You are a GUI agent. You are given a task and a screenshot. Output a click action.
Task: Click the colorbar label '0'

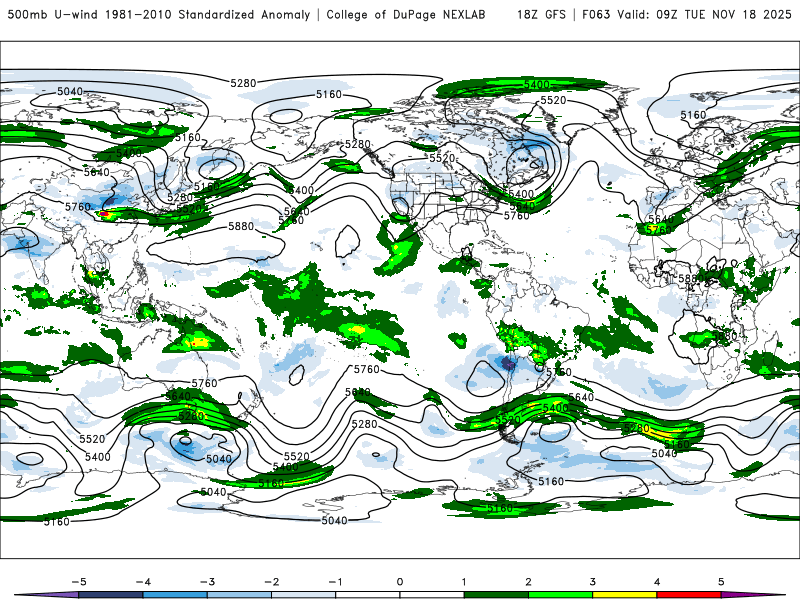point(400,582)
